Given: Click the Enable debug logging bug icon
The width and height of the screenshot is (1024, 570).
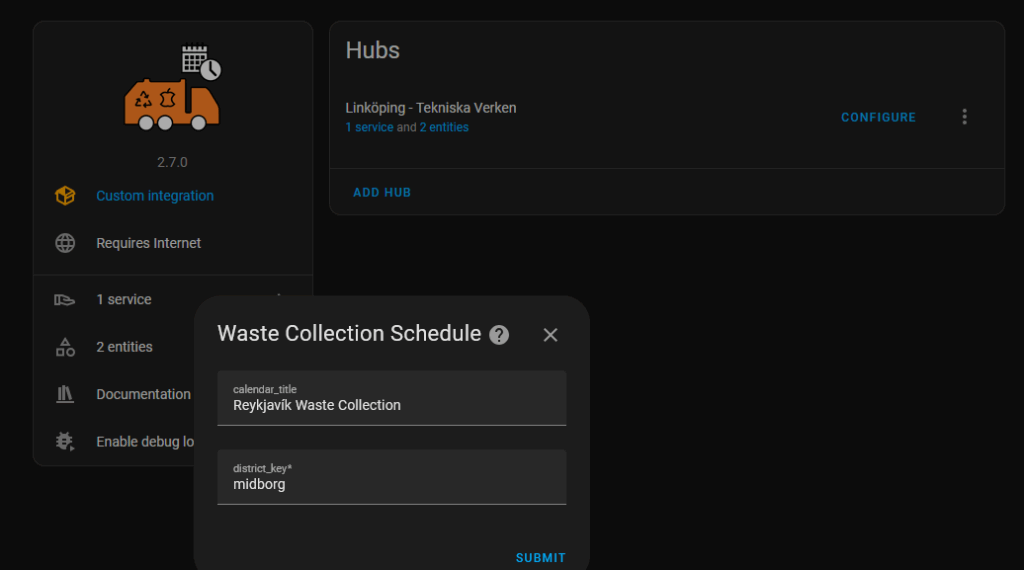Looking at the screenshot, I should [65, 441].
